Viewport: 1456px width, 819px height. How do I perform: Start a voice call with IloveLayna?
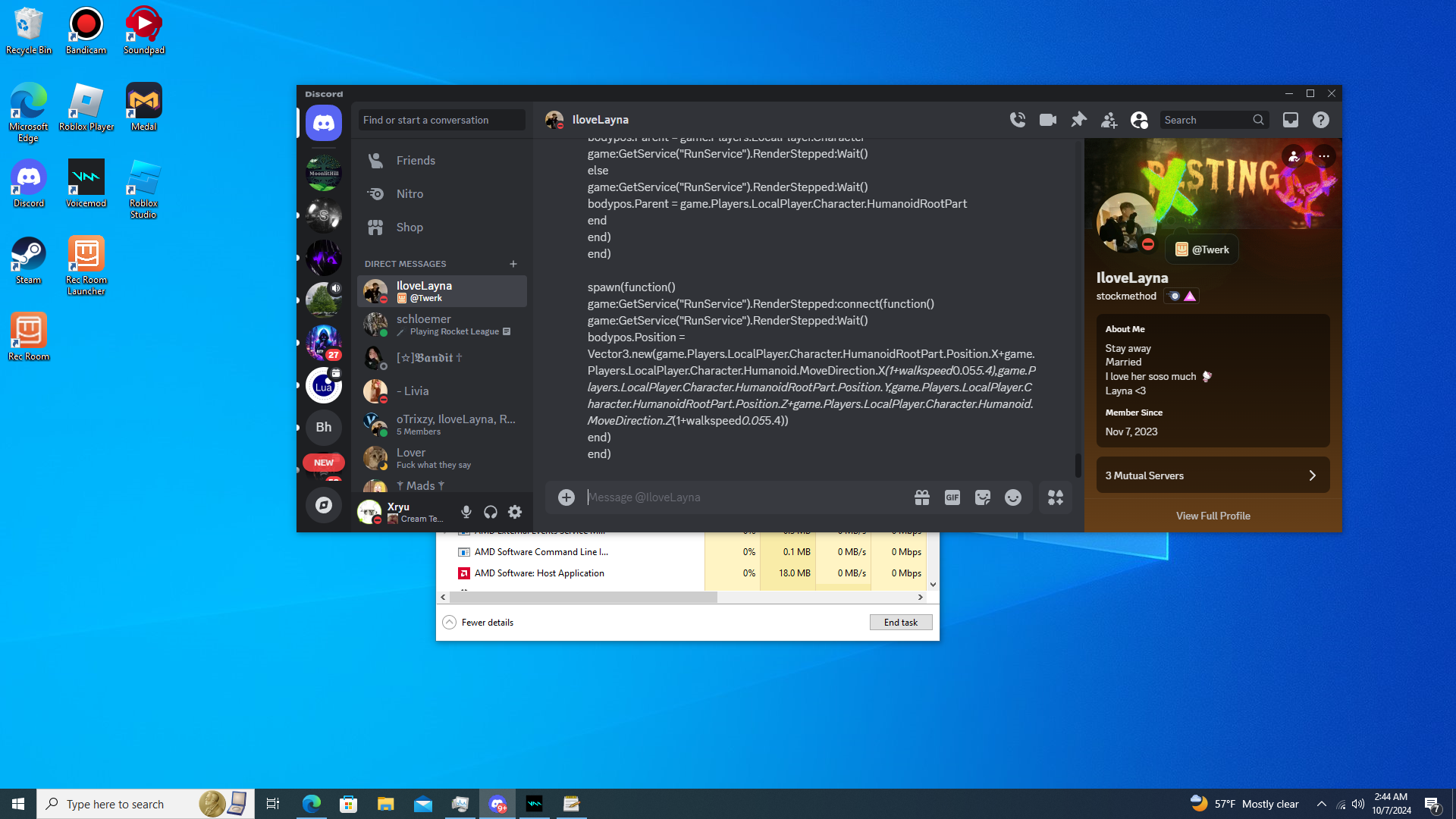tap(1018, 120)
